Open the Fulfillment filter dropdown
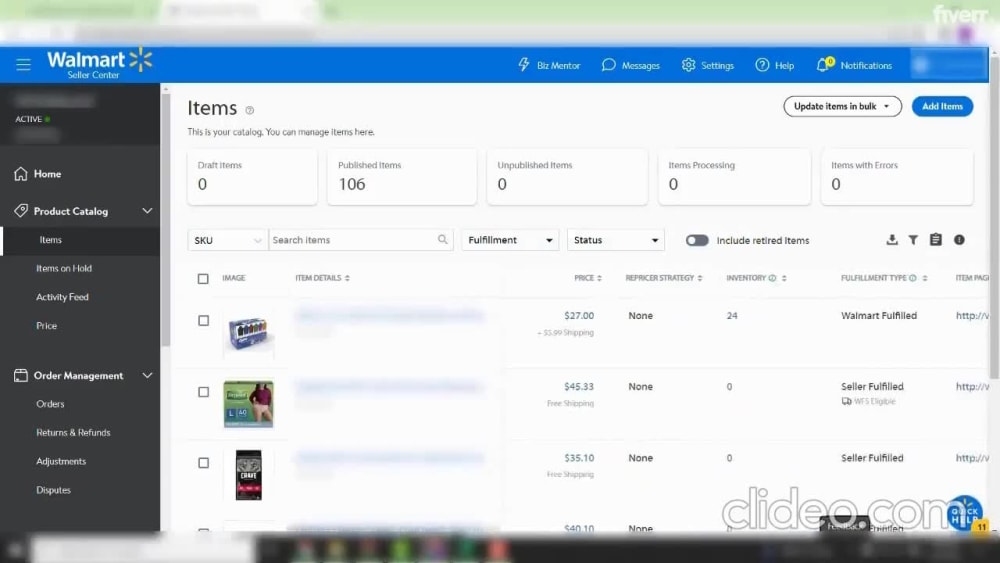Viewport: 1000px width, 563px height. 510,240
